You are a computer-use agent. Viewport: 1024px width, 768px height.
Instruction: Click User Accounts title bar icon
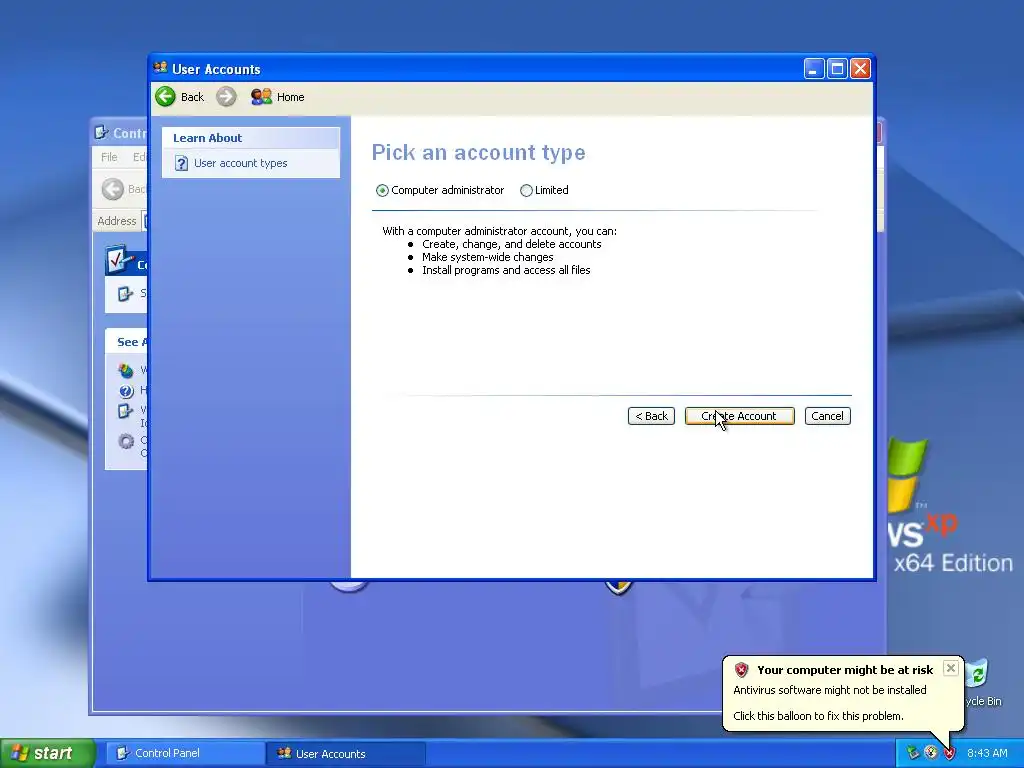[x=160, y=68]
